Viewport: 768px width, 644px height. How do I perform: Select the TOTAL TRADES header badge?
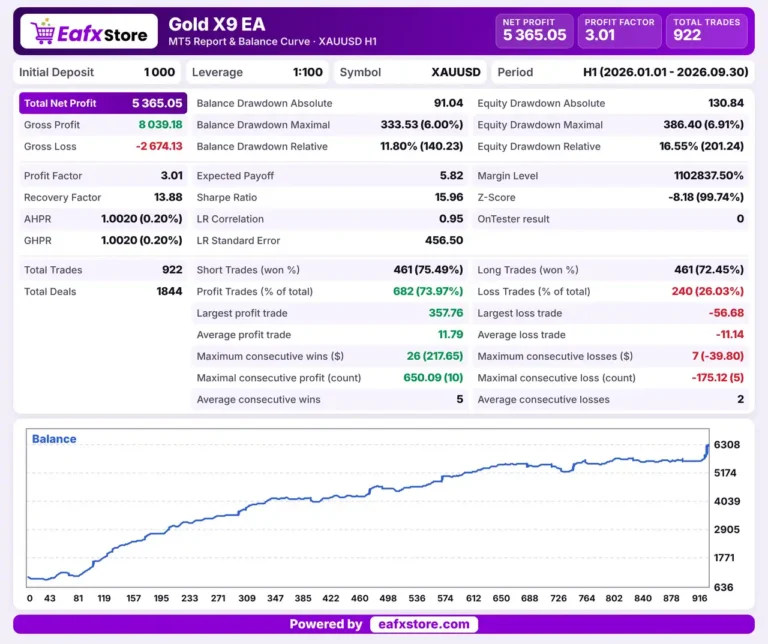pos(706,31)
